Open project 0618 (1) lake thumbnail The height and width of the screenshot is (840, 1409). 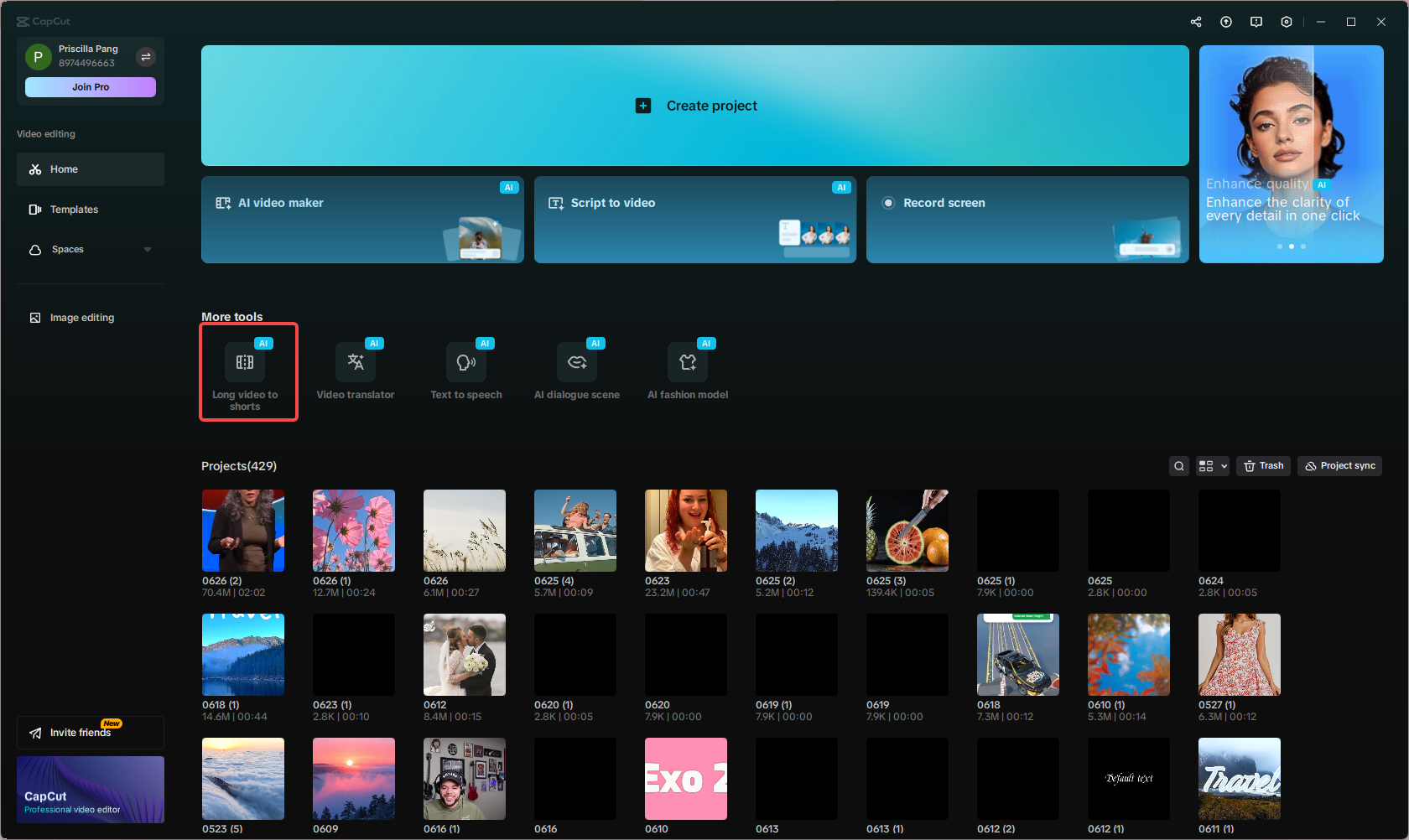coord(243,655)
